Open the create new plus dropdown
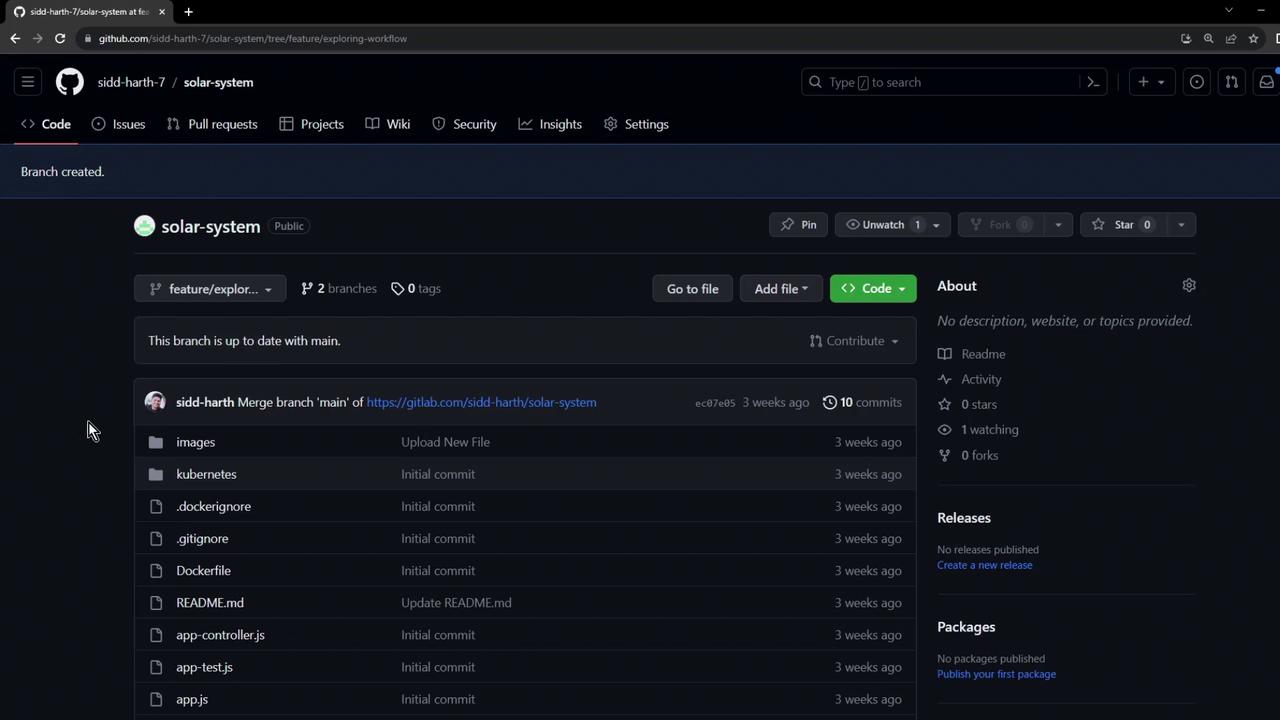1280x720 pixels. click(x=1151, y=82)
